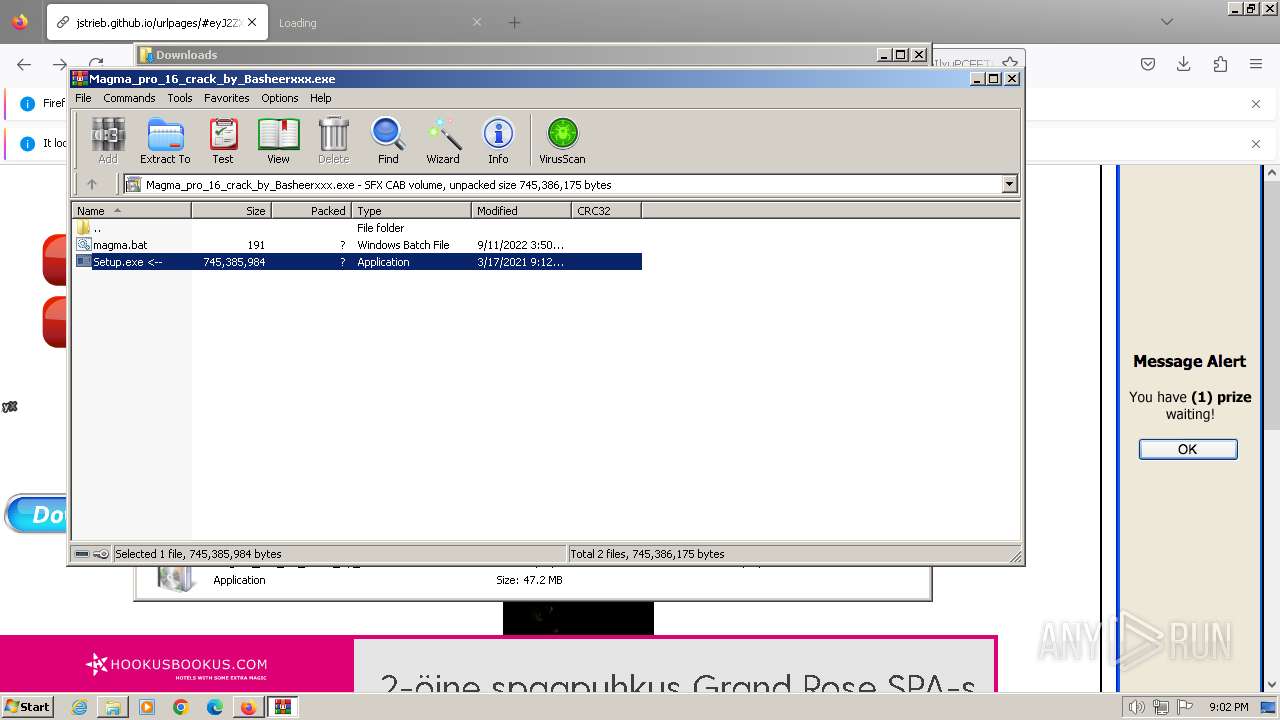The image size is (1280, 720).
Task: Open the Firefox extensions icon
Action: tap(1220, 64)
